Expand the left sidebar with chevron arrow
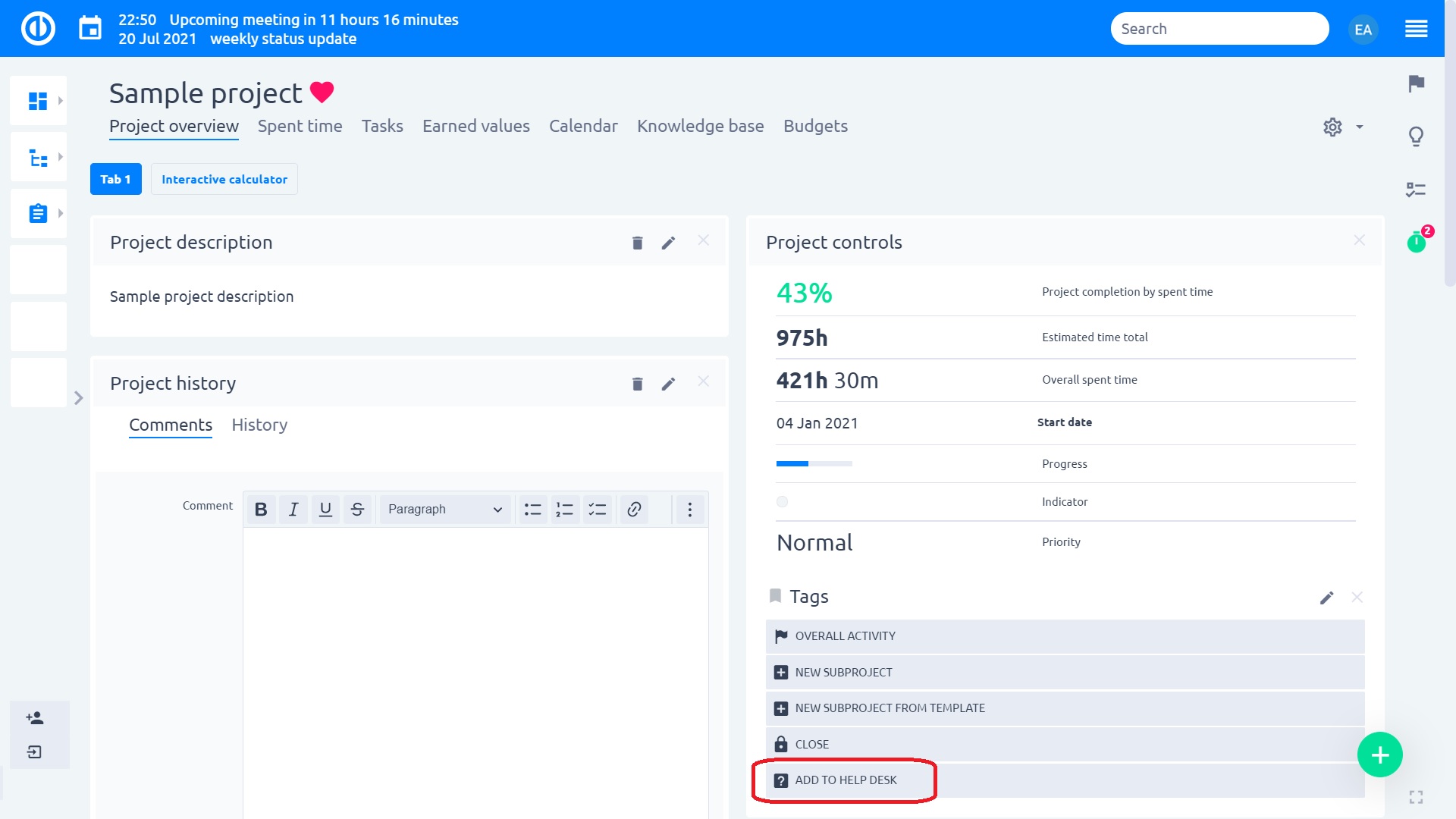This screenshot has width=1456, height=819. 78,397
